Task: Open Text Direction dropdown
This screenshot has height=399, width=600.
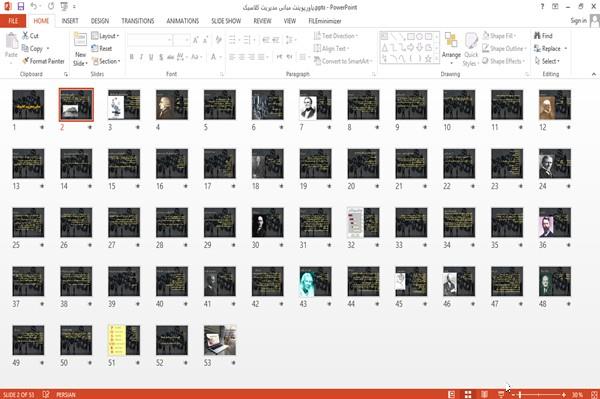Action: tap(336, 36)
